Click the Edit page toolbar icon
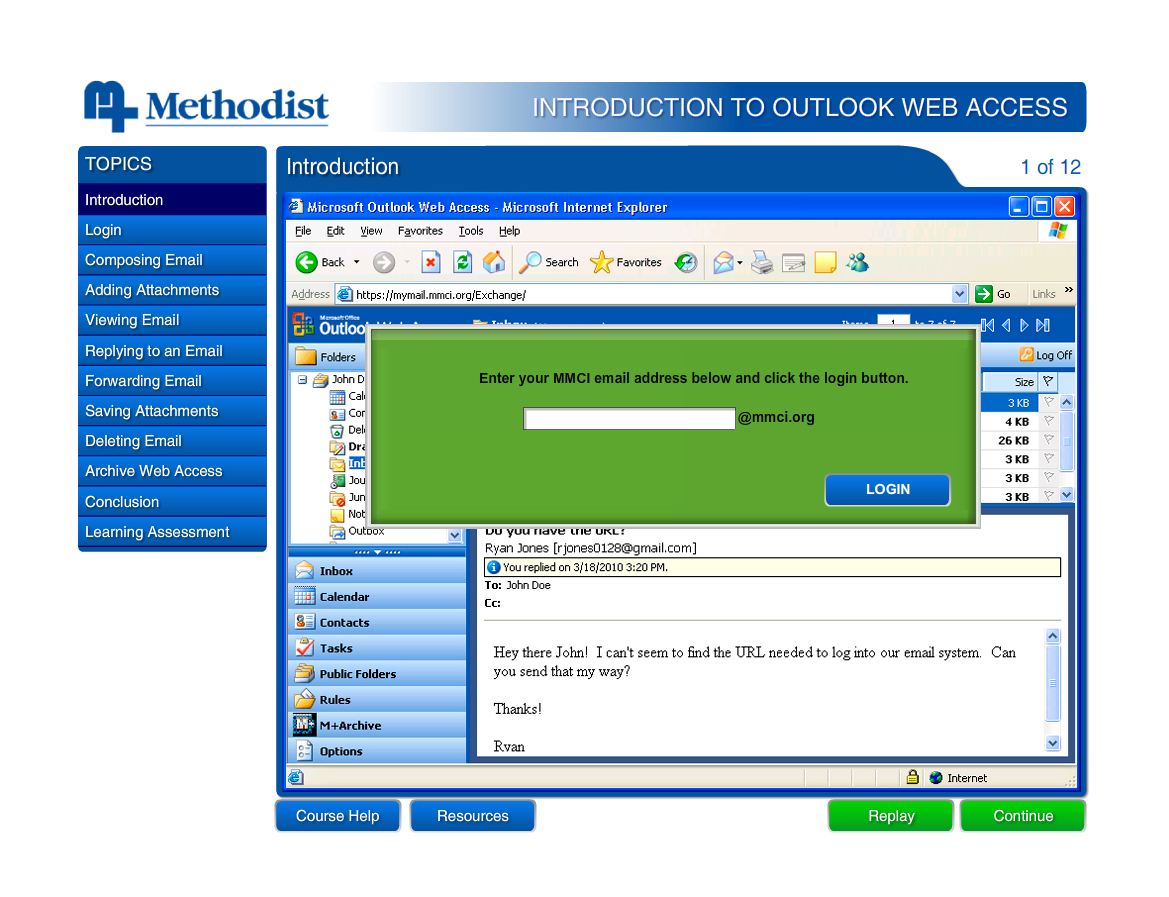This screenshot has height=897, width=1169. 793,262
